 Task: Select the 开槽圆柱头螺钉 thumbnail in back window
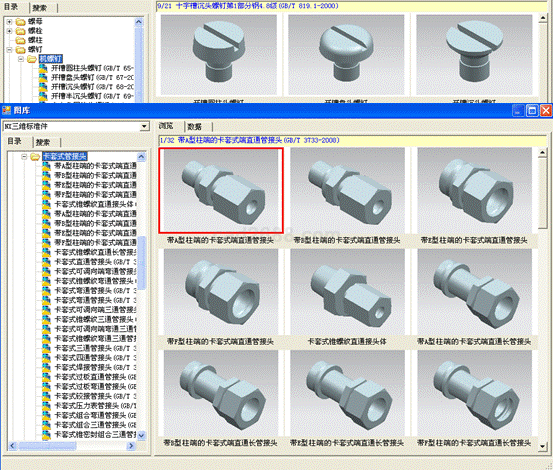click(x=219, y=55)
